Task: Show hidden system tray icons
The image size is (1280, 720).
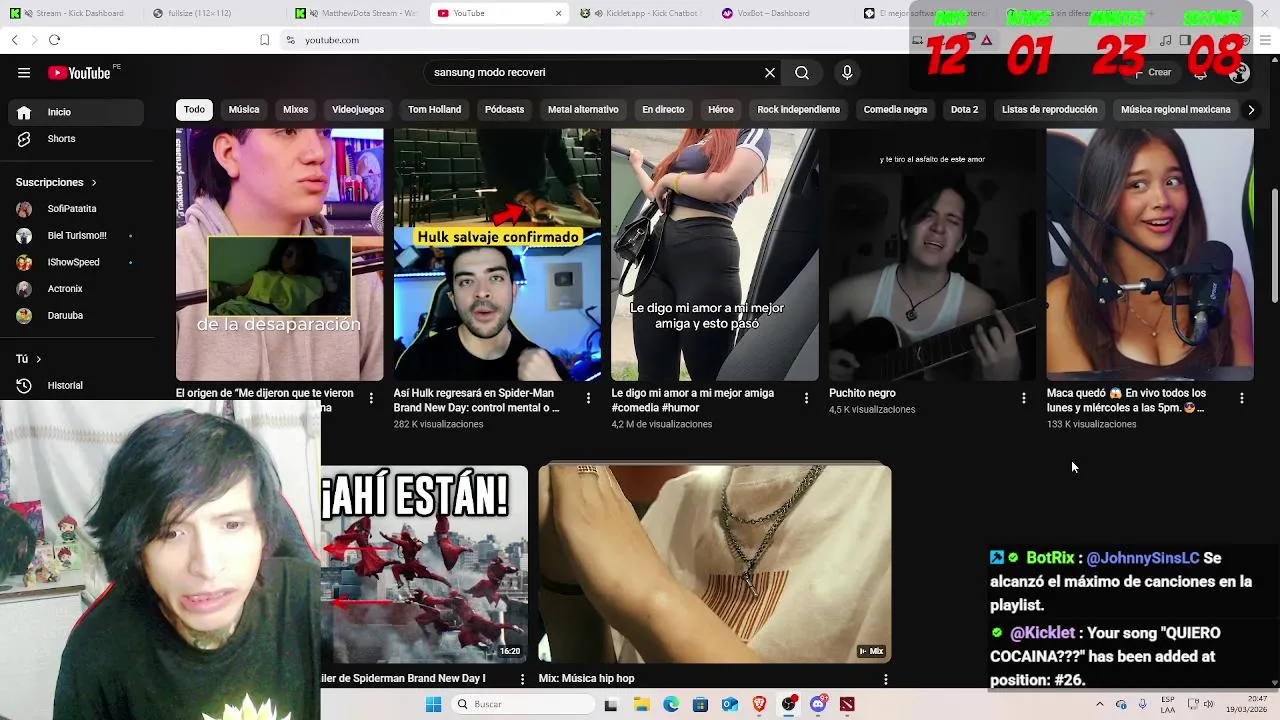Action: [x=1099, y=705]
